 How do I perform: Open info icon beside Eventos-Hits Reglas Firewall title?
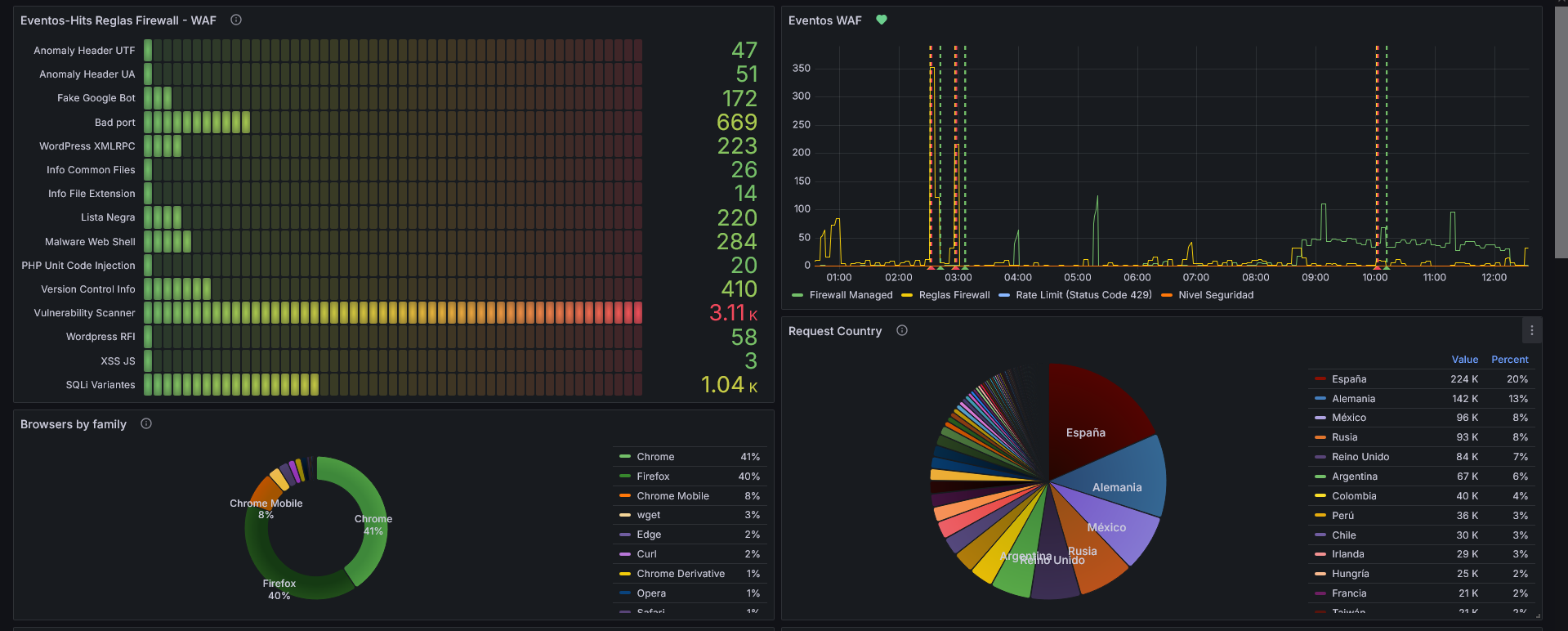(x=236, y=20)
